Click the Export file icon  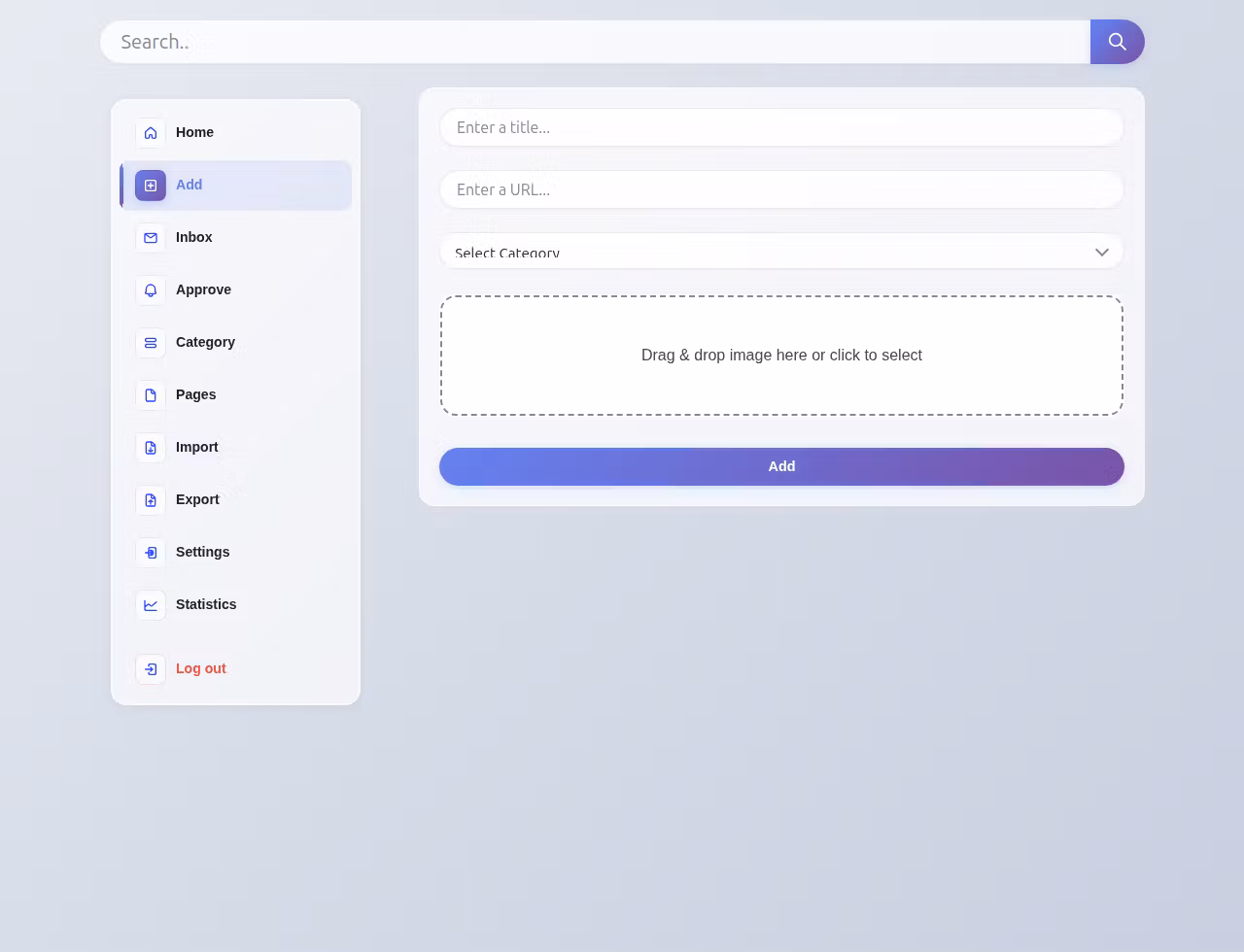tap(151, 500)
